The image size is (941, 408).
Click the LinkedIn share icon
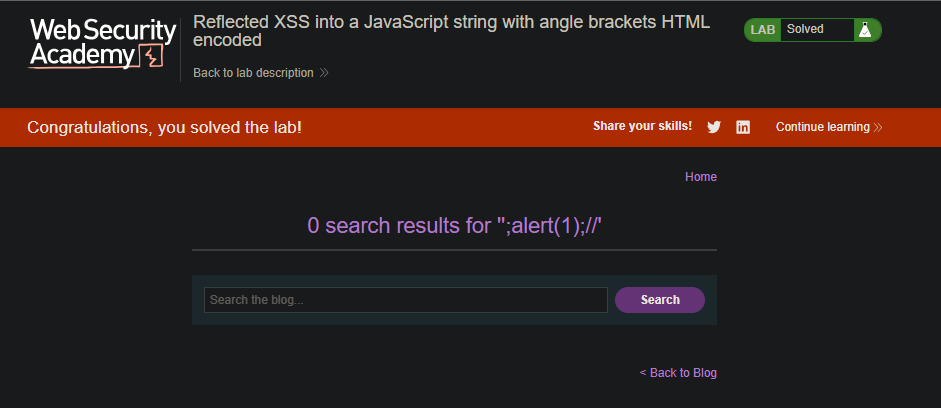(743, 127)
